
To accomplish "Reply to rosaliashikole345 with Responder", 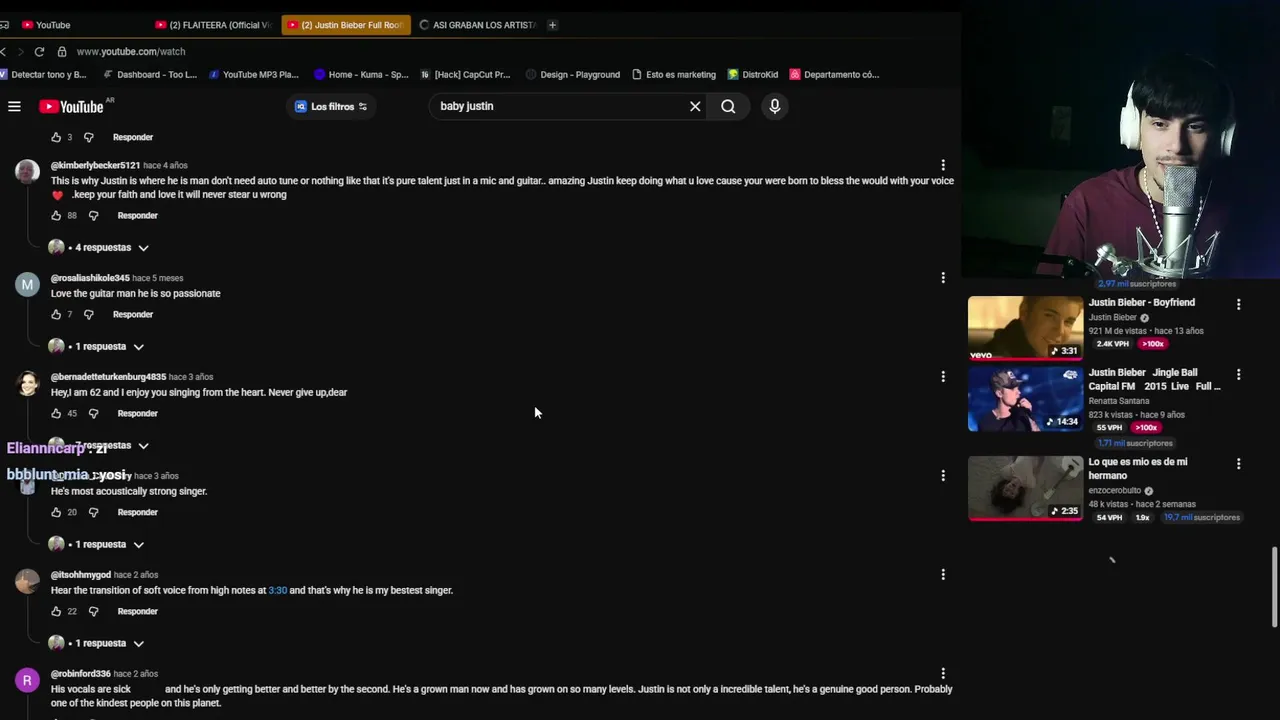I will tap(133, 314).
